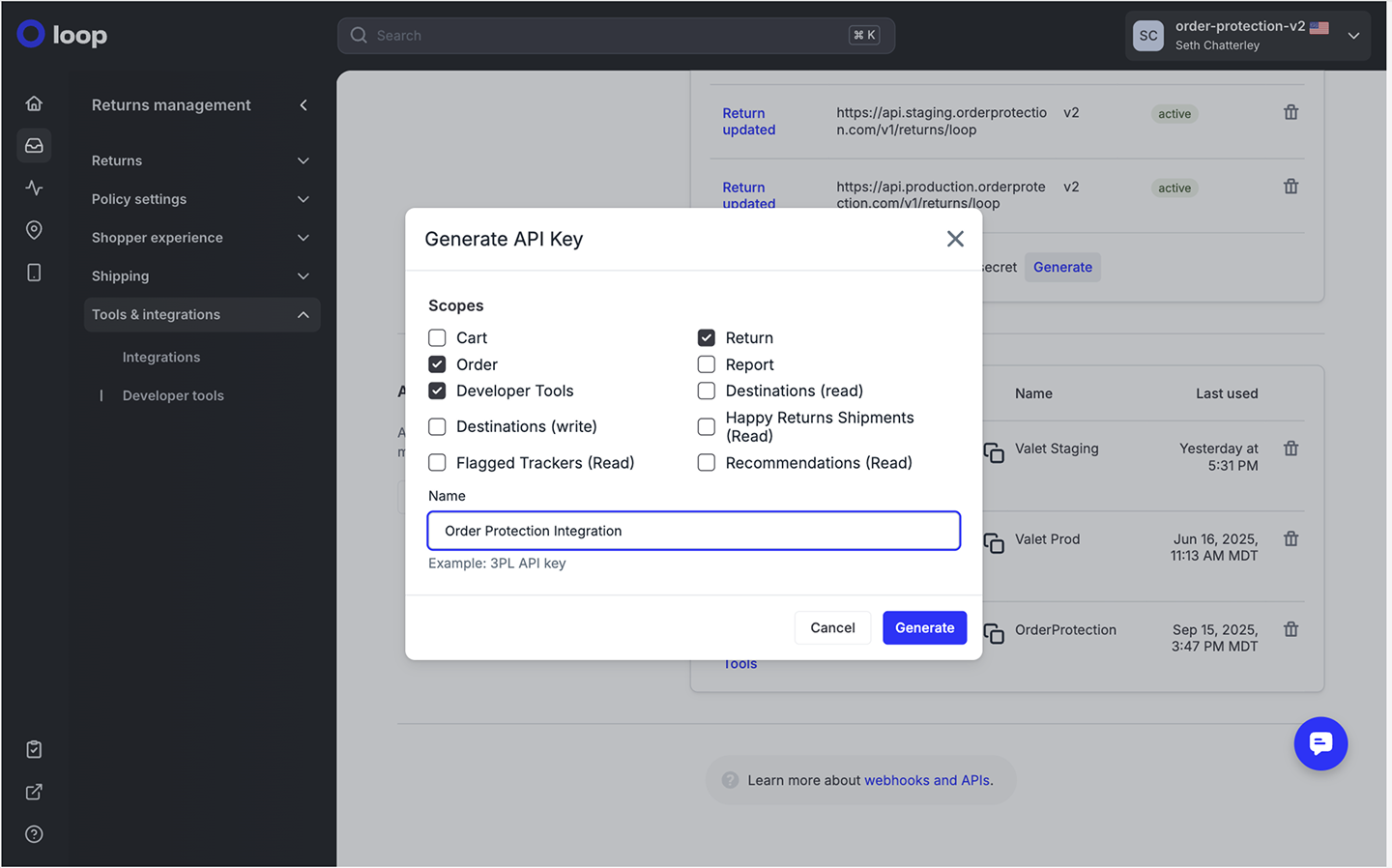
Task: Copy the Valet Prod API key
Action: pos(994,543)
